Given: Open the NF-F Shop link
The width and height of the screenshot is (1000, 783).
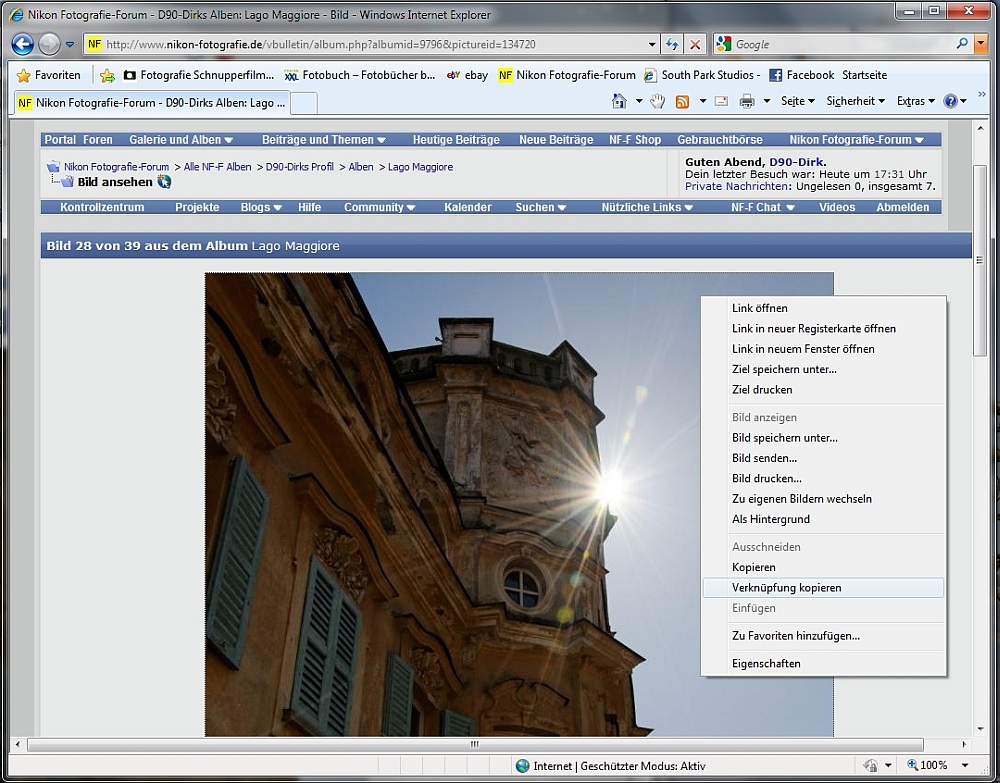Looking at the screenshot, I should [635, 140].
